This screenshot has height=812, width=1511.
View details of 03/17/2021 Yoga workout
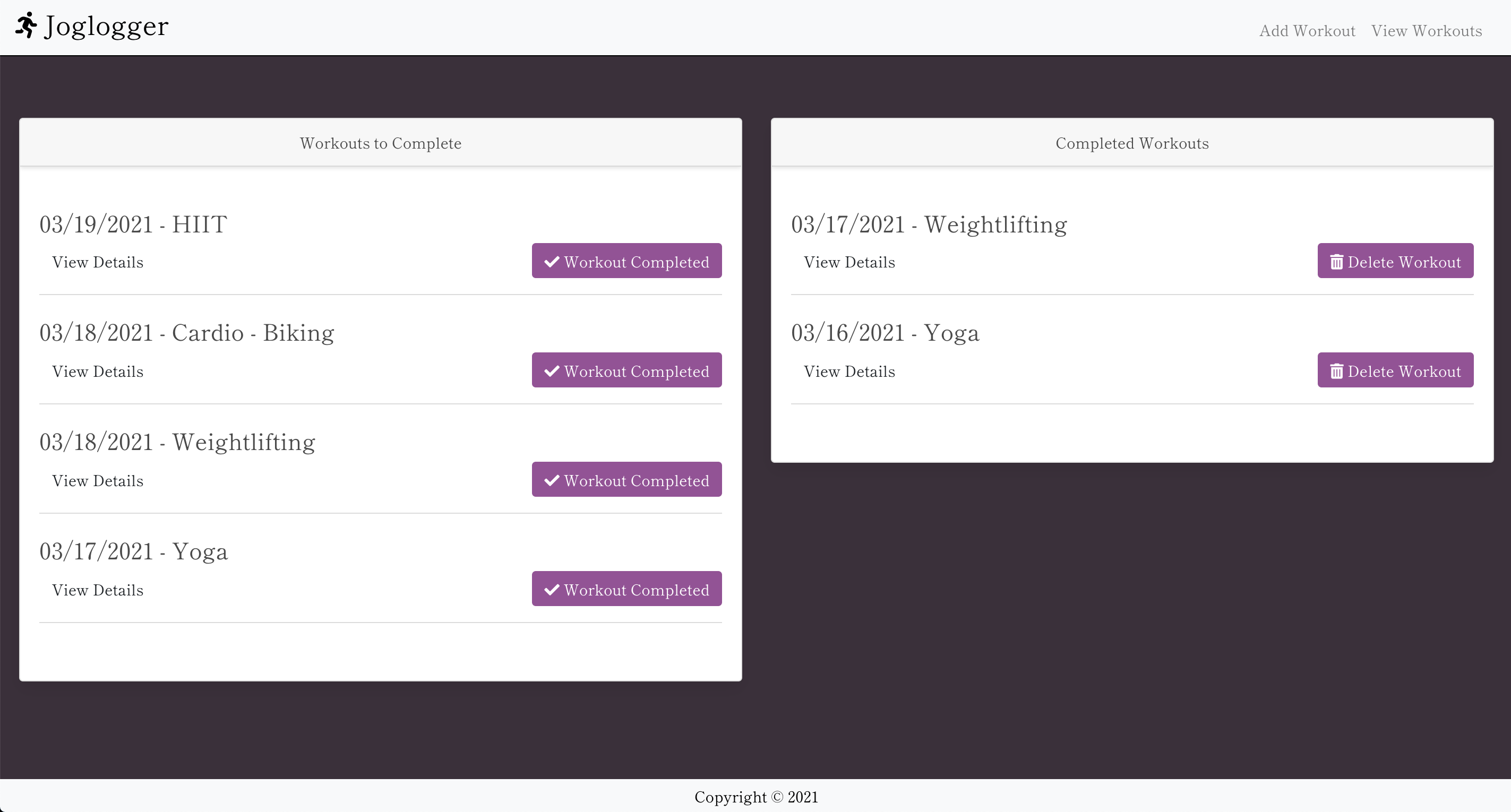tap(97, 590)
